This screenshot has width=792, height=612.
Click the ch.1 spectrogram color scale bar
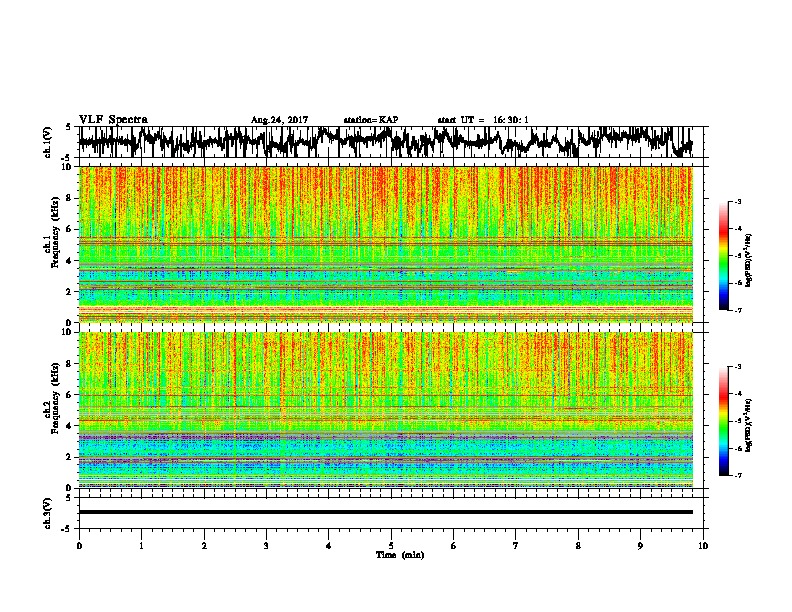tap(724, 256)
